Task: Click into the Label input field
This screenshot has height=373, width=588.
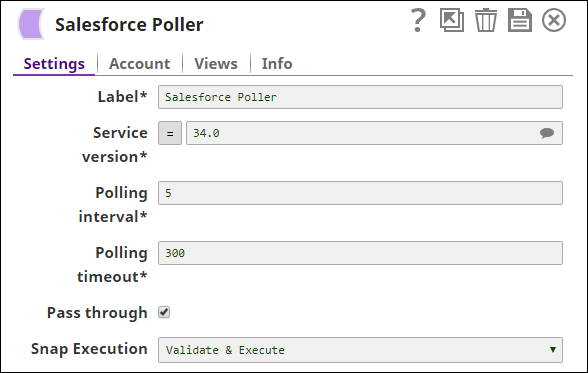Action: coord(360,97)
